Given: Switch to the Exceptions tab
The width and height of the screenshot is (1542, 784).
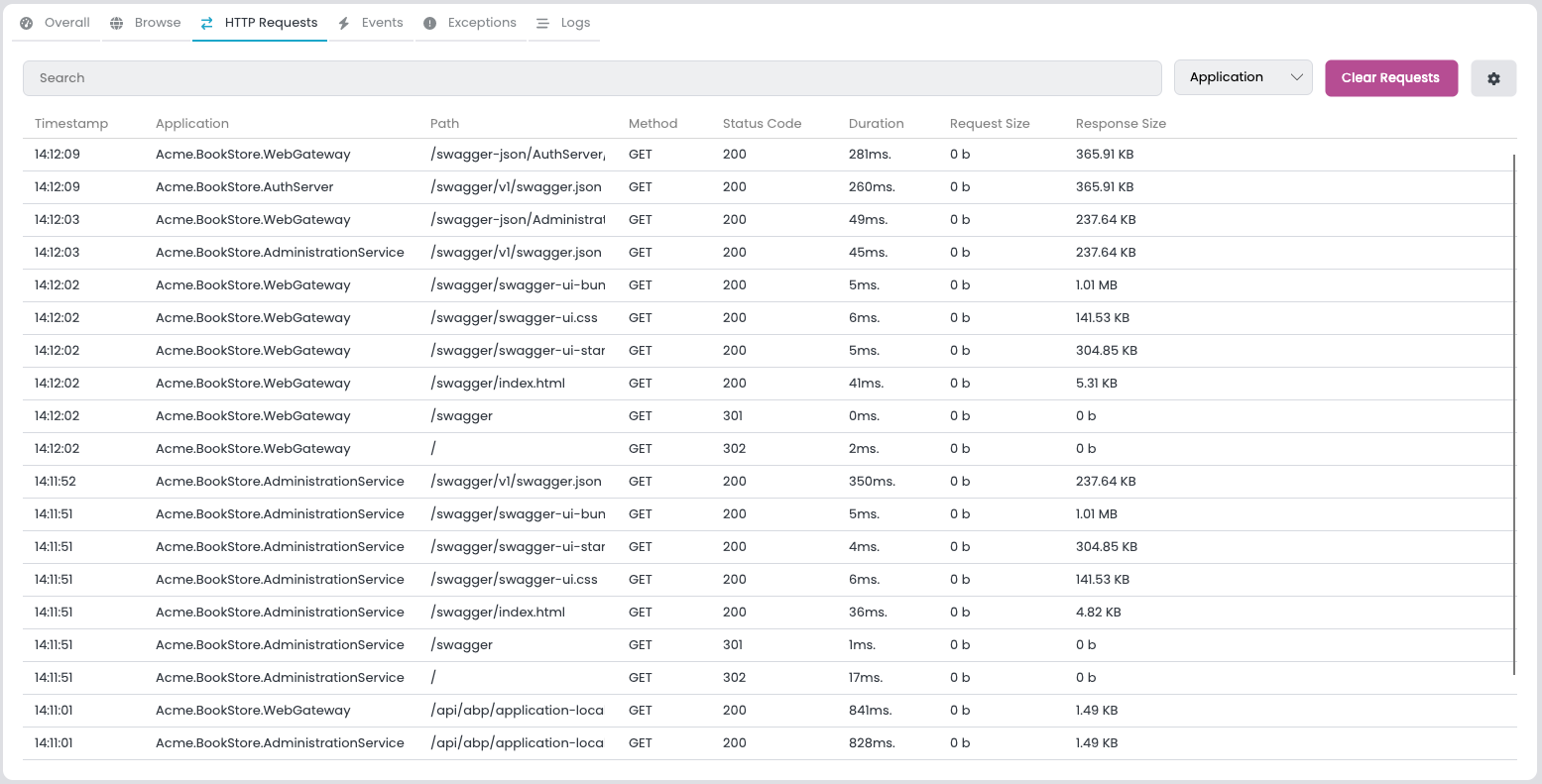Looking at the screenshot, I should click(470, 22).
